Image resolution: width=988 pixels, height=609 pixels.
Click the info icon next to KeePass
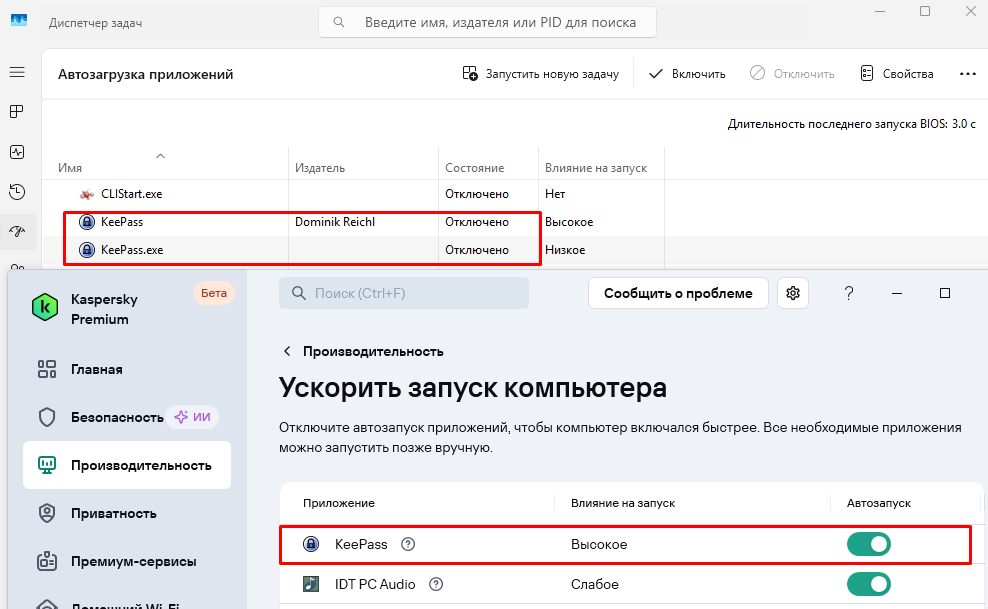[x=408, y=544]
